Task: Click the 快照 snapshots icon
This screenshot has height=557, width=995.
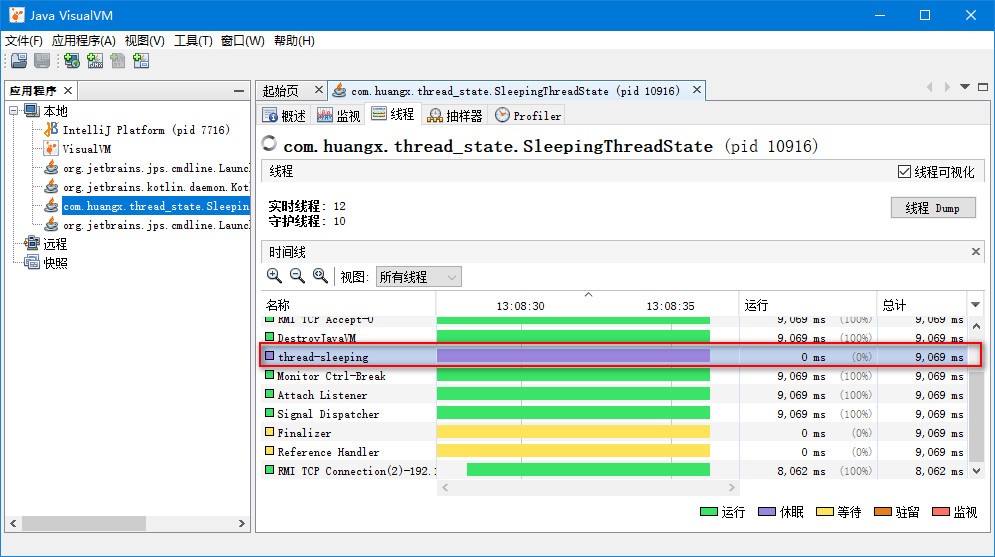Action: tap(32, 263)
